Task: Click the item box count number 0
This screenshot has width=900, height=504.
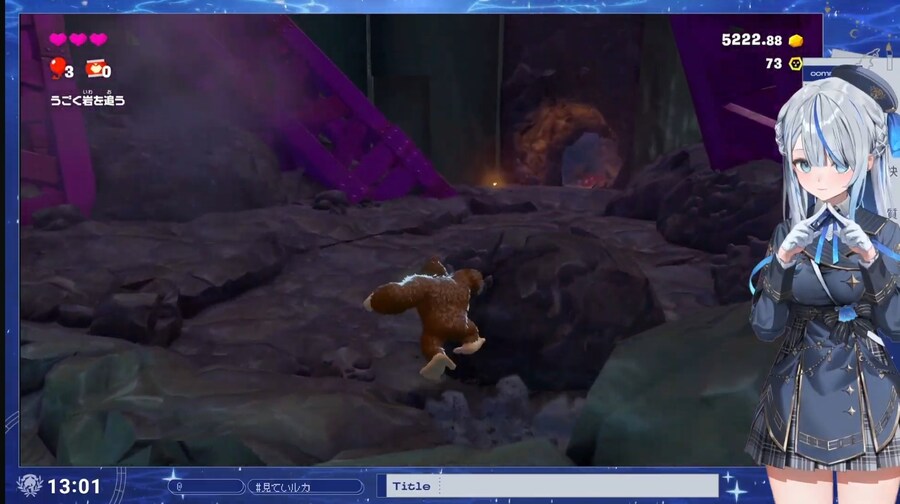Action: click(107, 72)
